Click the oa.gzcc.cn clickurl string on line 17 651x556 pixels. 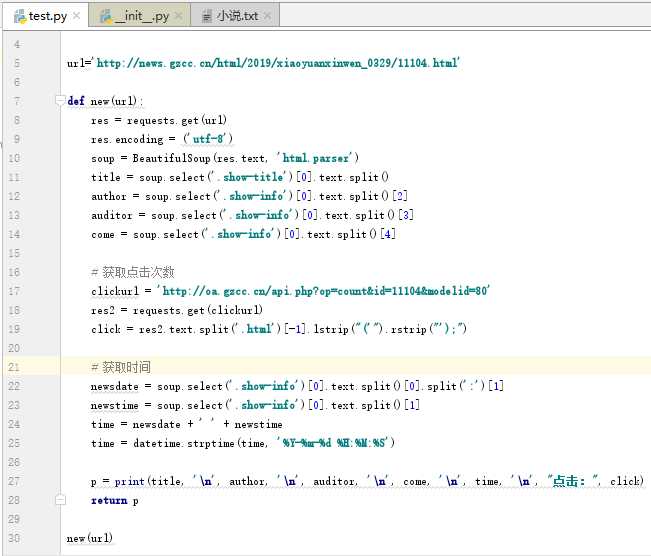(x=323, y=291)
